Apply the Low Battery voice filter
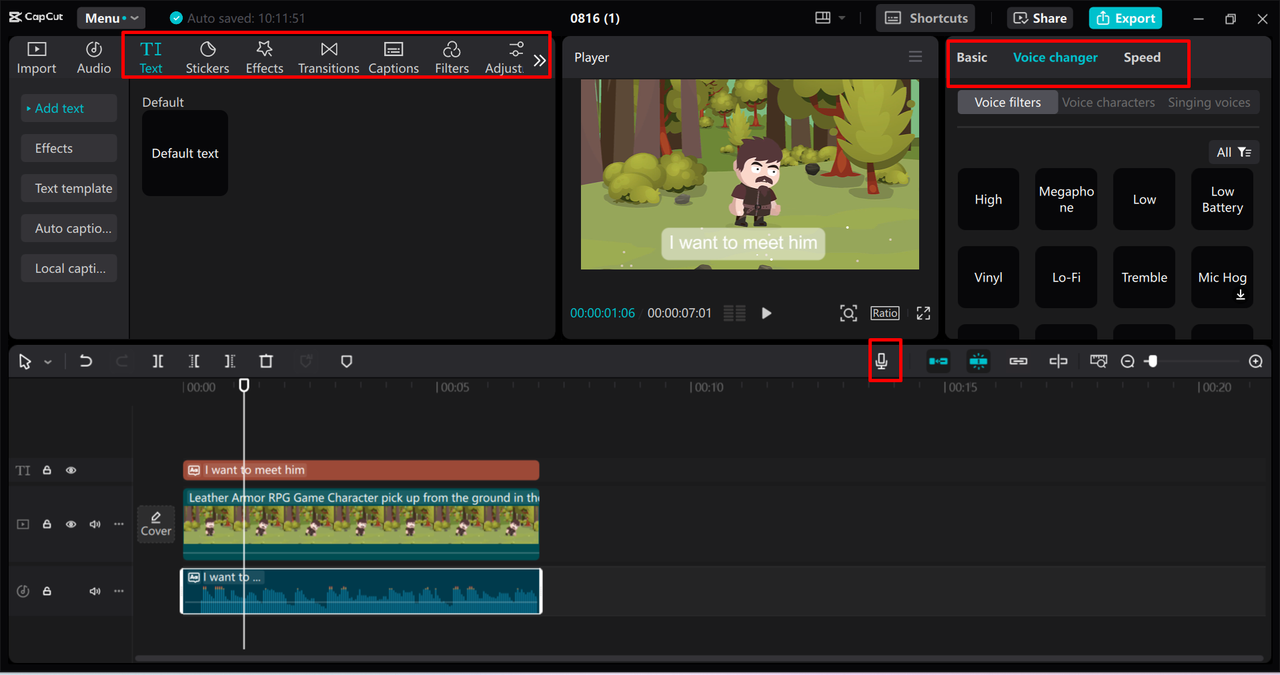The image size is (1280, 675). pyautogui.click(x=1222, y=199)
